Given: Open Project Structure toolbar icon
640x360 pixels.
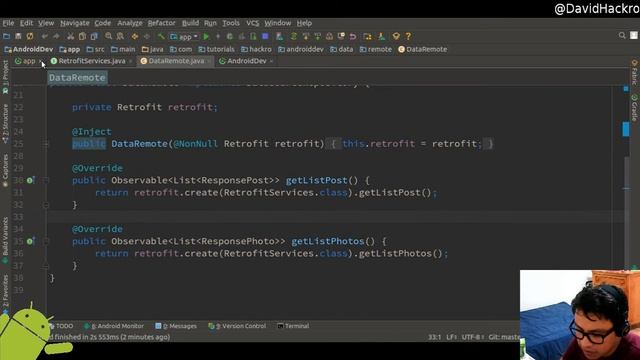Looking at the screenshot, I should (367, 36).
